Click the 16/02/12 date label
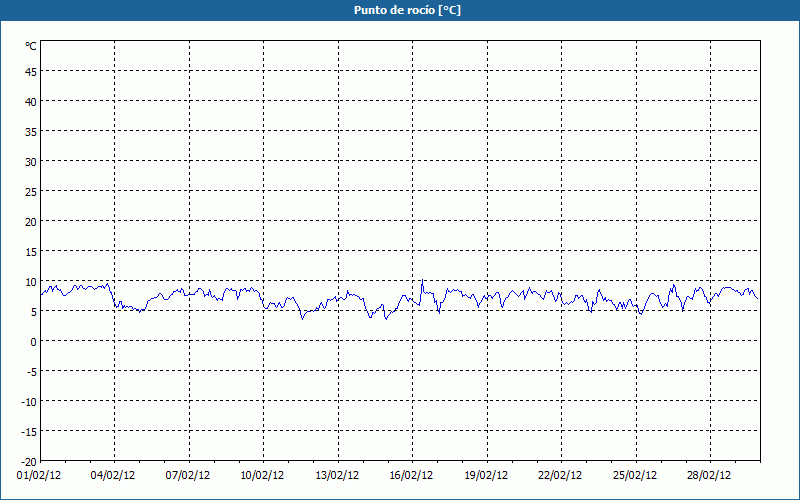This screenshot has height=500, width=800. [x=411, y=476]
